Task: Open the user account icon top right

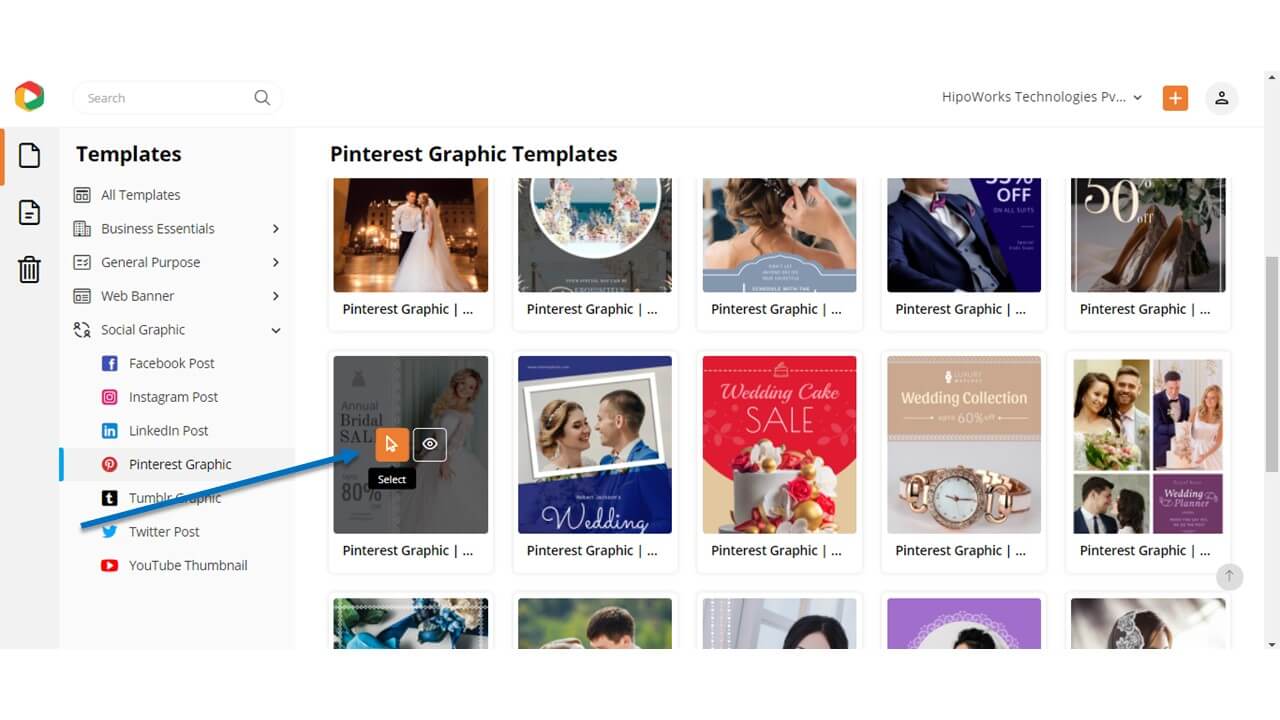Action: (x=1221, y=97)
